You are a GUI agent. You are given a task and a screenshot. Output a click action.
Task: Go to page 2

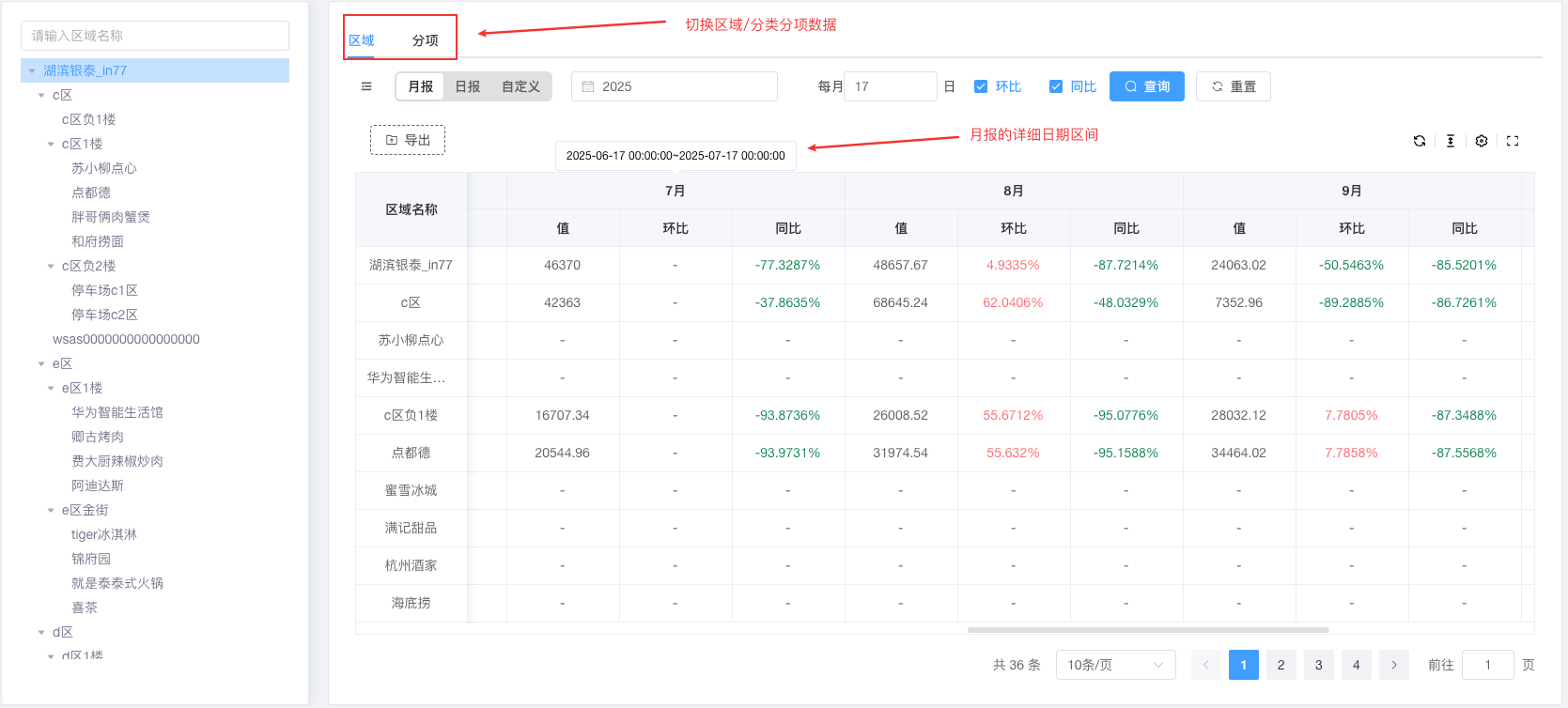coord(1281,665)
